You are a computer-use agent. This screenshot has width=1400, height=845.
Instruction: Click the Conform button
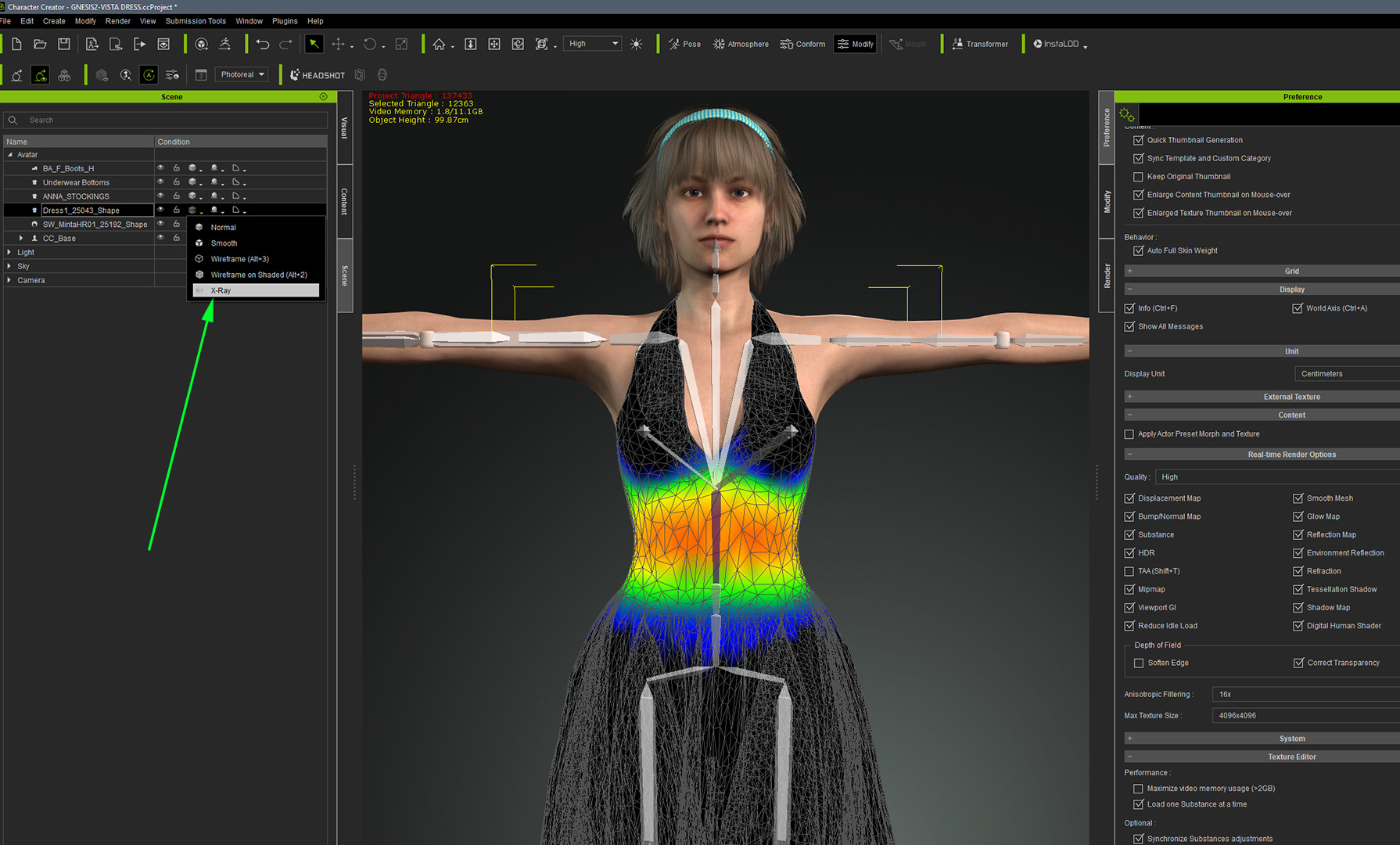click(x=802, y=44)
